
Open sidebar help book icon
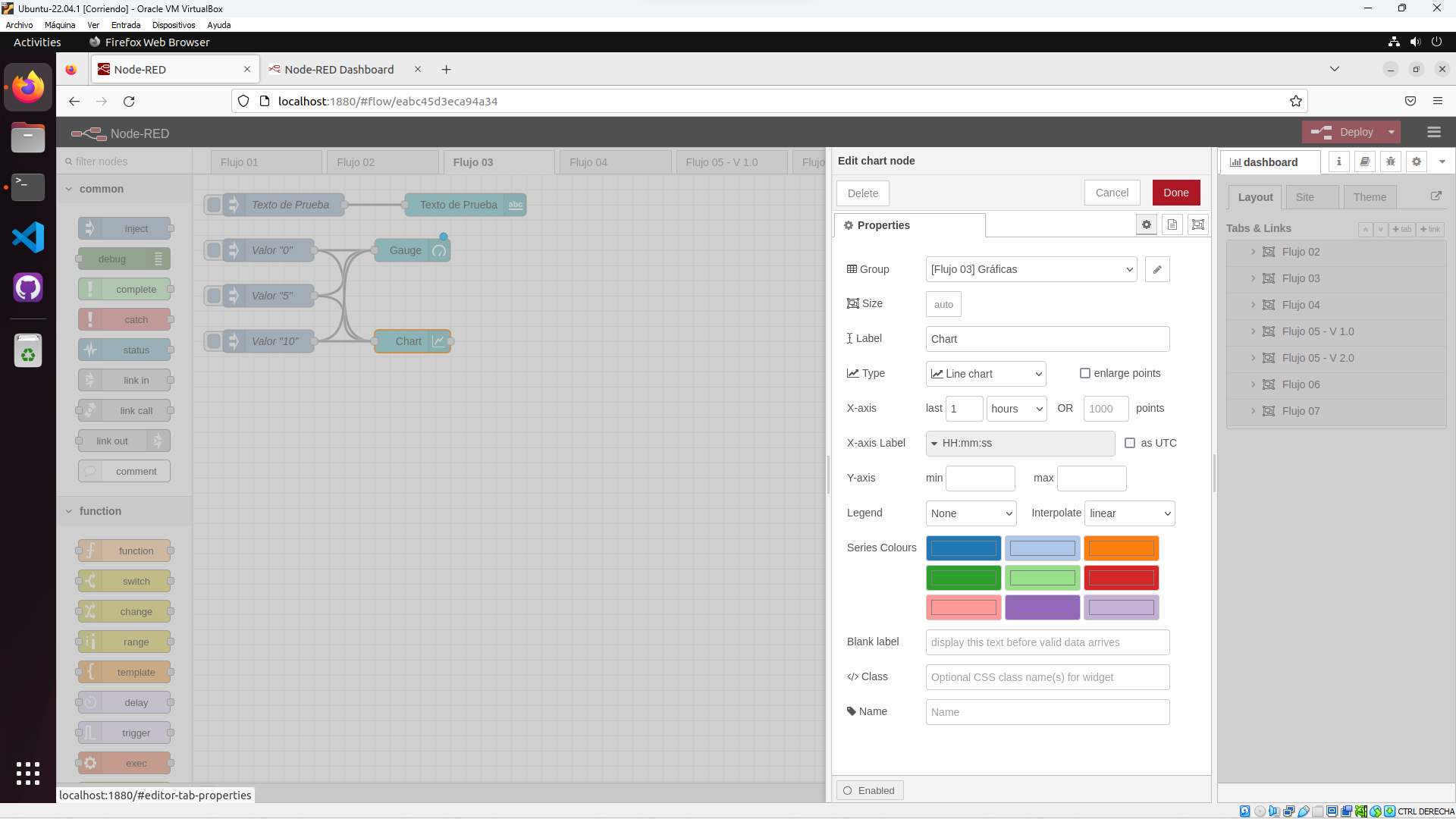[1365, 162]
